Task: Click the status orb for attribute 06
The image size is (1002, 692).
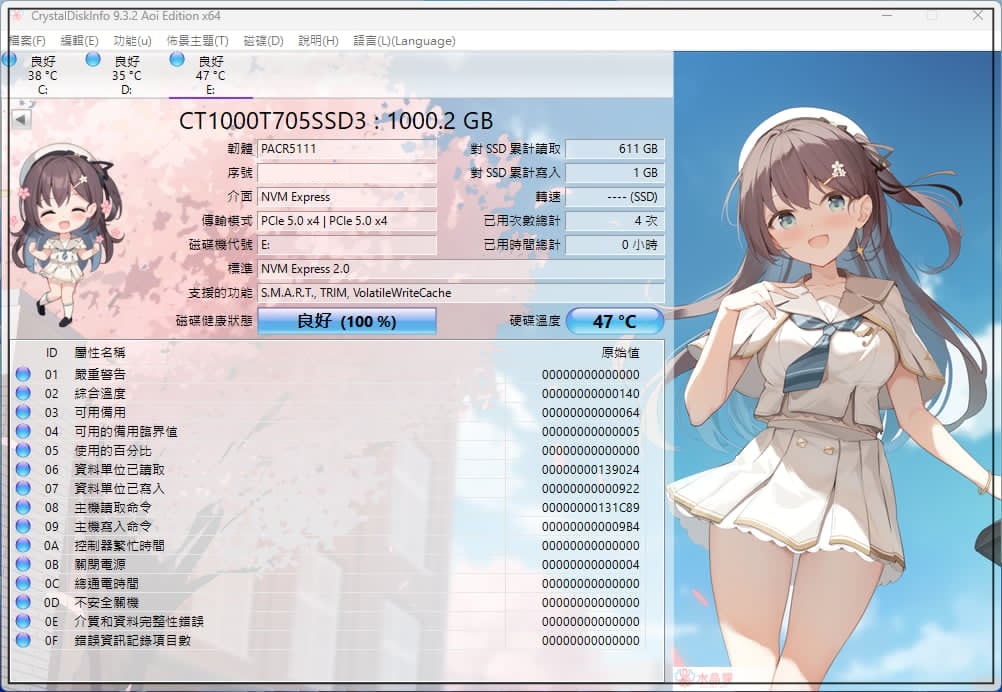Action: click(23, 469)
